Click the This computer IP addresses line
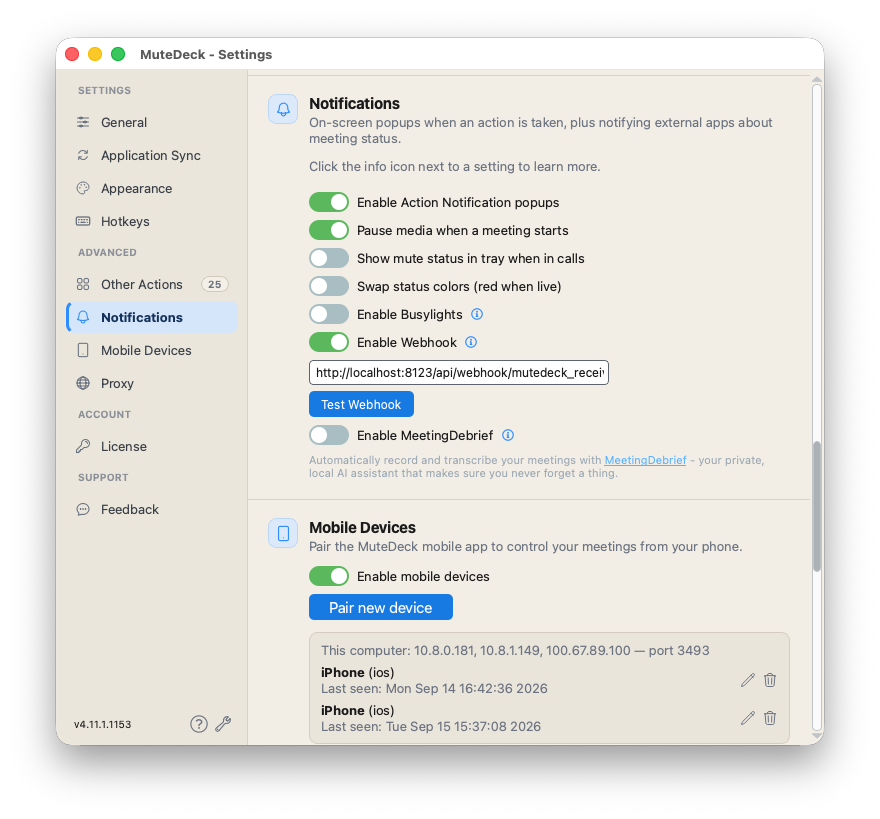The image size is (880, 819). (x=515, y=651)
